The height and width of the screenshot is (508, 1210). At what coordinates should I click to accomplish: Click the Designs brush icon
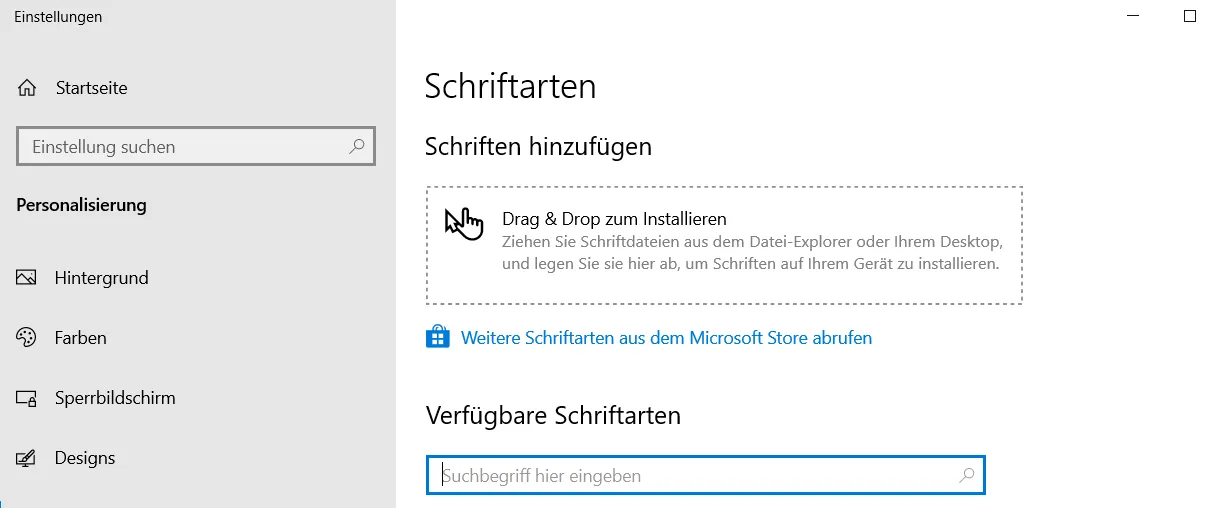coord(27,458)
